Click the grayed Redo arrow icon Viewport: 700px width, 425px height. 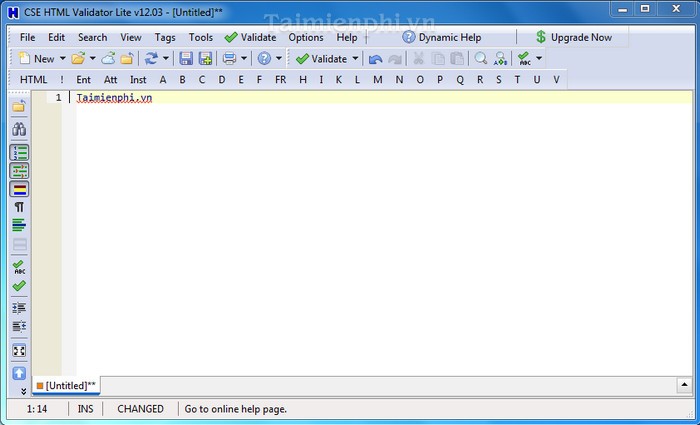395,59
